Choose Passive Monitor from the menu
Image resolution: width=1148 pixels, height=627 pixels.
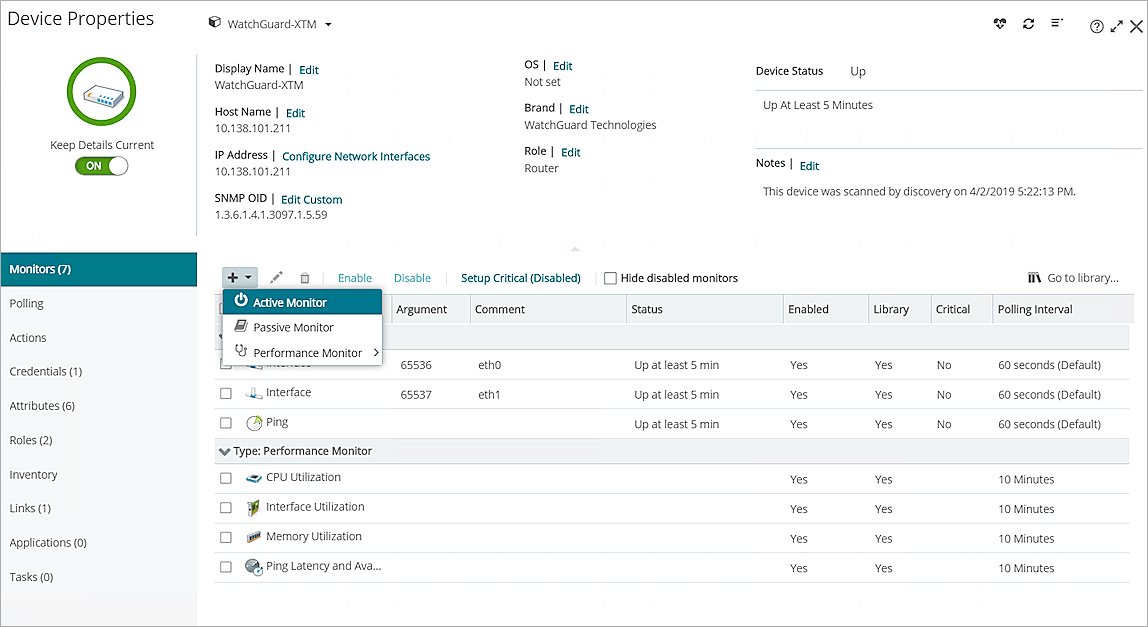[293, 327]
